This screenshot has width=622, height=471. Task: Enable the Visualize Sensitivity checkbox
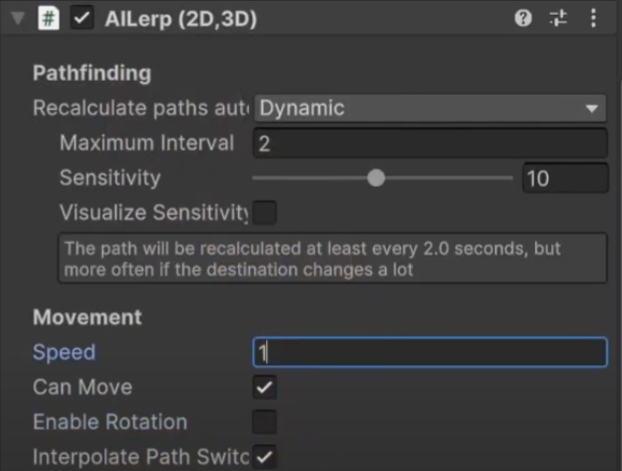pos(265,212)
